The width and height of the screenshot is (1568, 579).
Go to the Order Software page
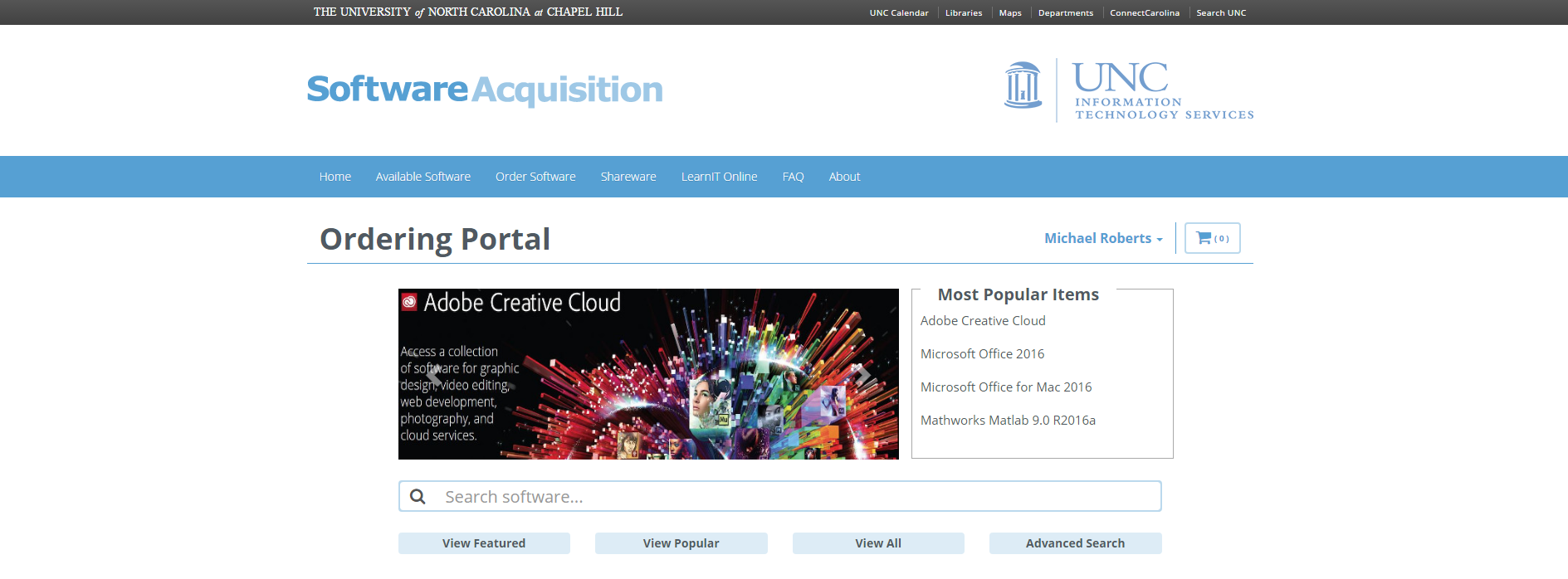[x=535, y=177]
